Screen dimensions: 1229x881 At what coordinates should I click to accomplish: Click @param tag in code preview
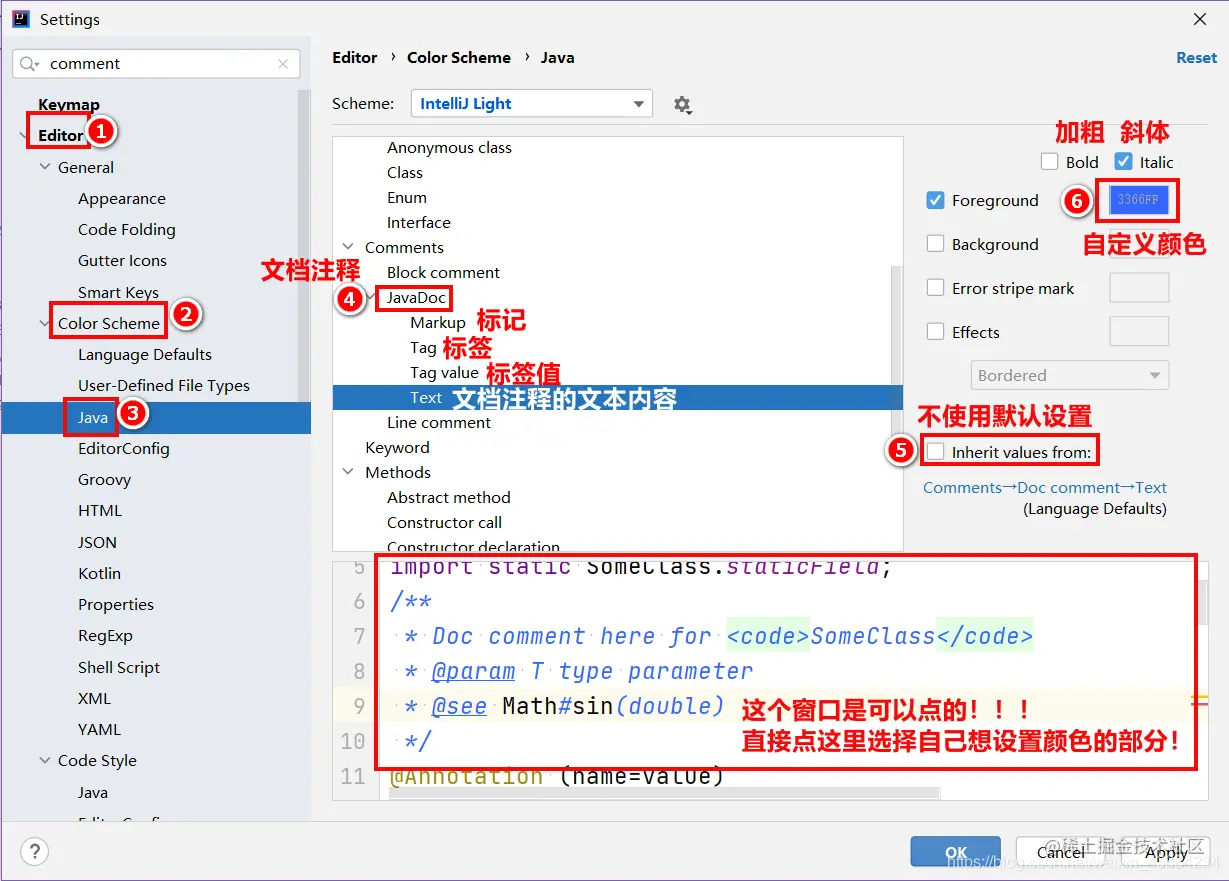point(473,672)
